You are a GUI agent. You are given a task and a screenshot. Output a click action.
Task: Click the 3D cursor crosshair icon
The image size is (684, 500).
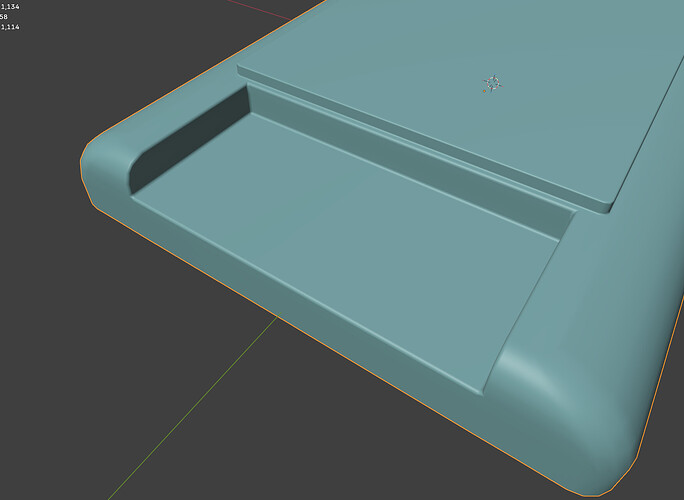tap(493, 83)
